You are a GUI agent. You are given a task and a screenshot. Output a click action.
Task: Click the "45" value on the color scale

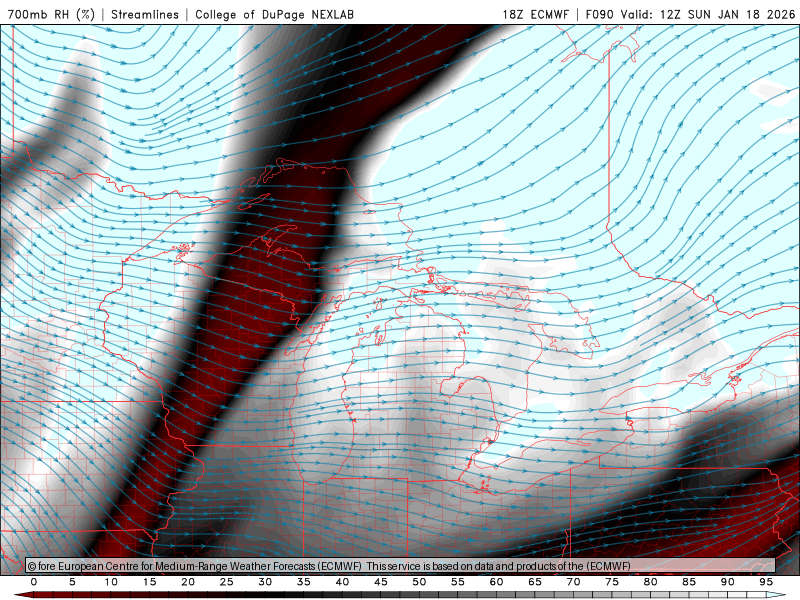[x=381, y=582]
